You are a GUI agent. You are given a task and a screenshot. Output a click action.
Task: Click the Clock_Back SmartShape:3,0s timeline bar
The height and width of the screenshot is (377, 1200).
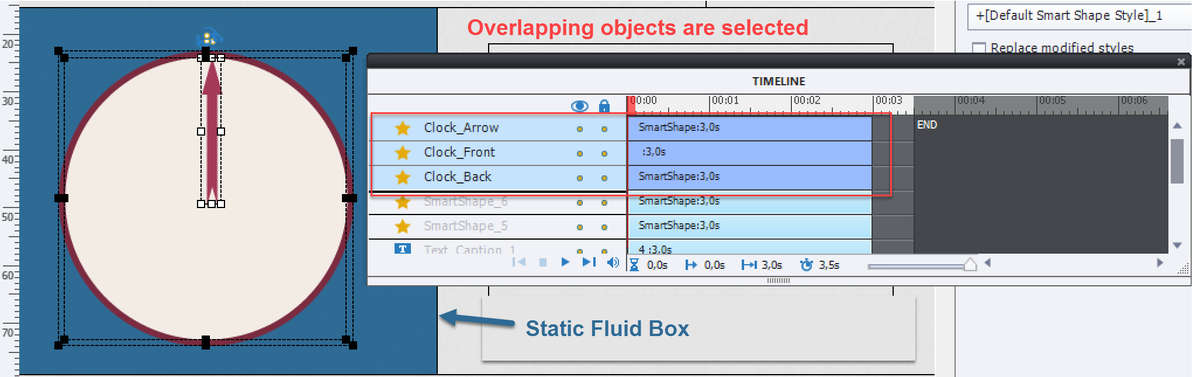(750, 177)
